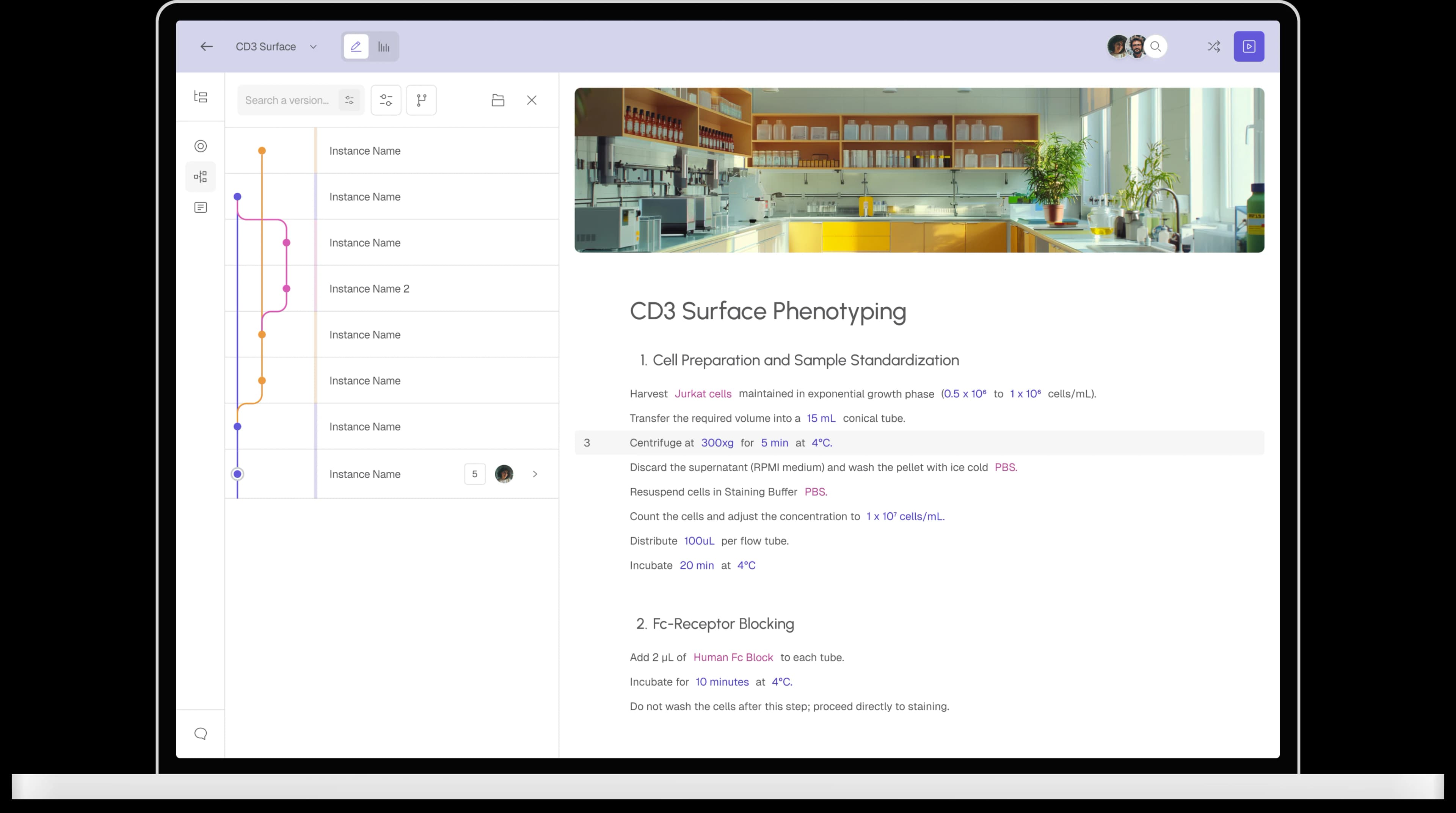Image resolution: width=1456 pixels, height=813 pixels.
Task: Click filter sliders inside search field
Action: point(349,100)
